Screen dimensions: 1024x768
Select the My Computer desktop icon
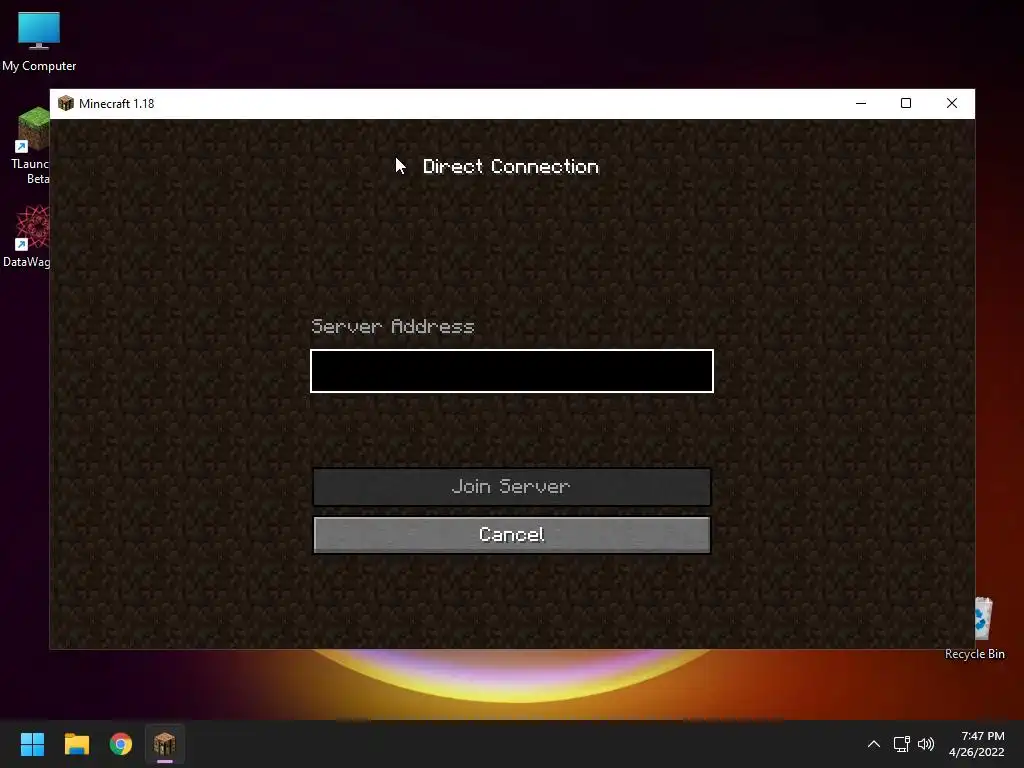click(x=39, y=41)
